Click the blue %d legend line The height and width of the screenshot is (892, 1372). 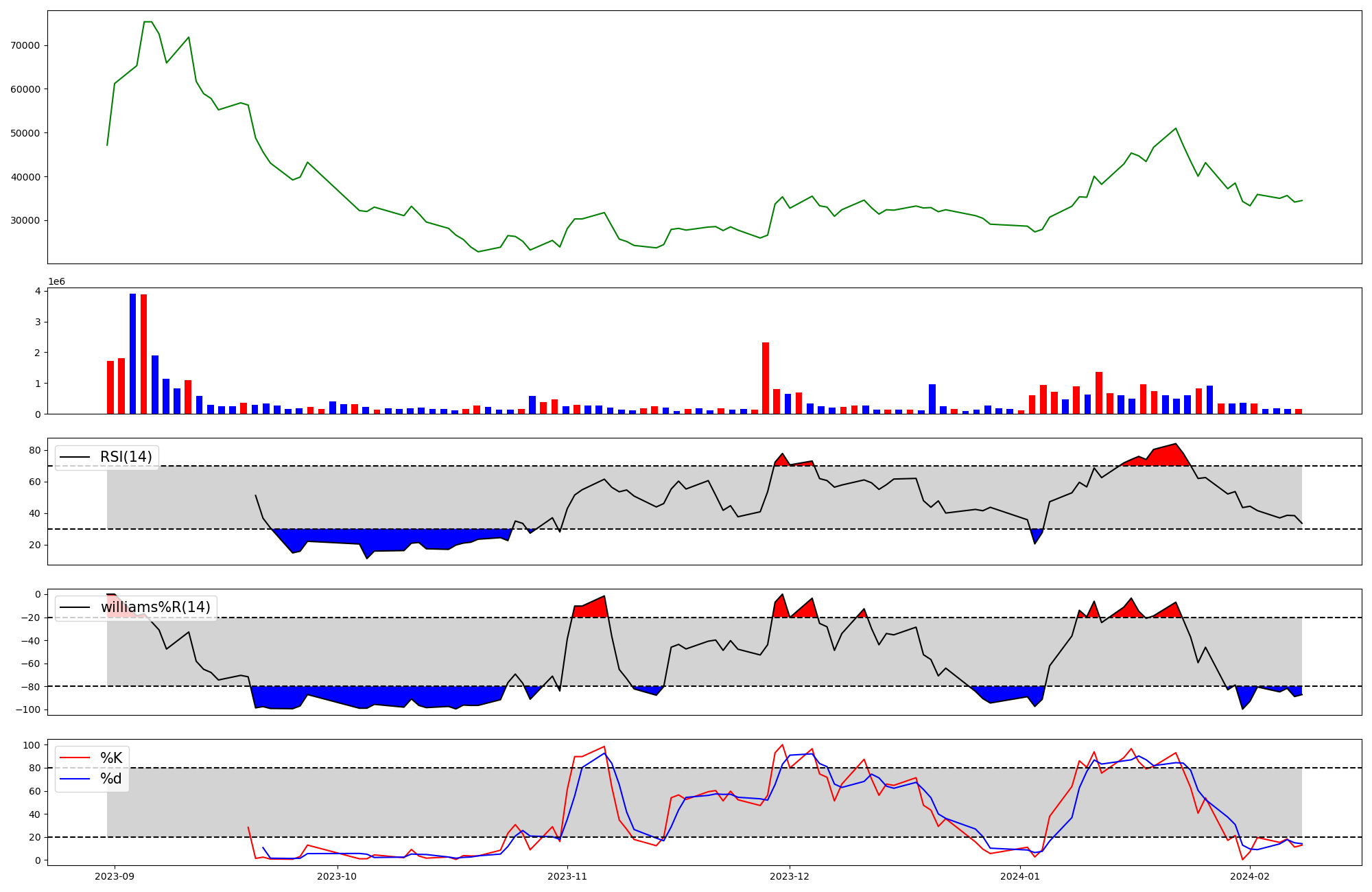pos(75,779)
